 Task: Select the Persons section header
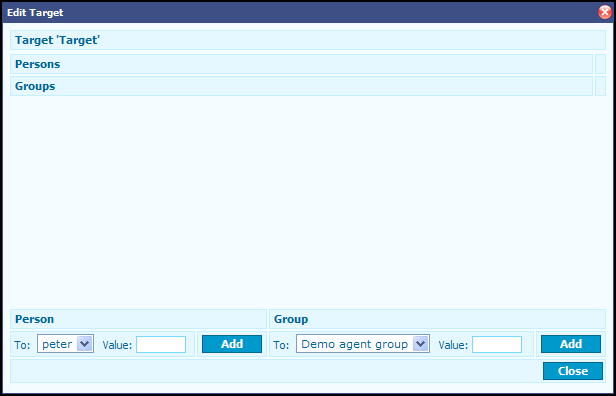pyautogui.click(x=301, y=64)
